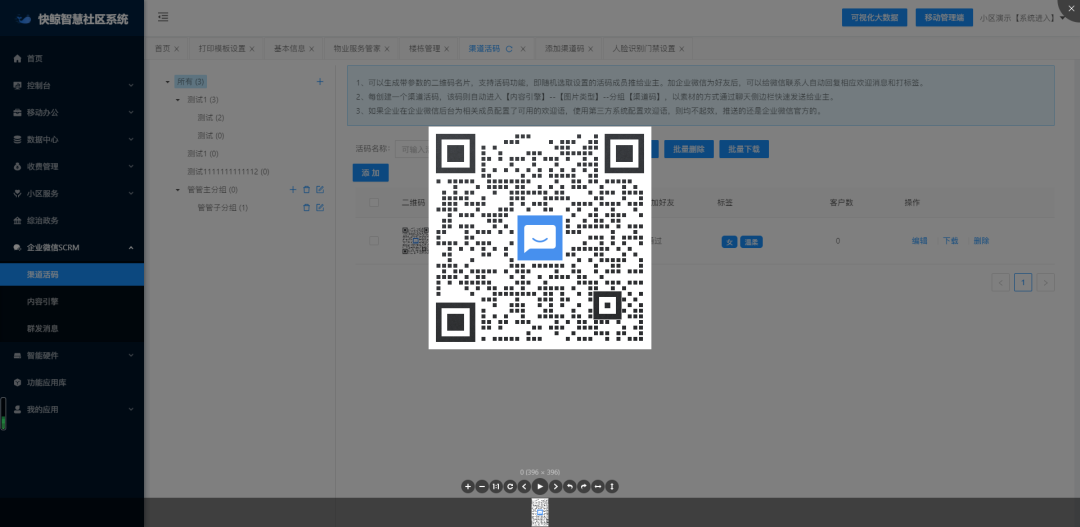The image size is (1080, 527).
Task: Rotate the QR image right
Action: (584, 486)
